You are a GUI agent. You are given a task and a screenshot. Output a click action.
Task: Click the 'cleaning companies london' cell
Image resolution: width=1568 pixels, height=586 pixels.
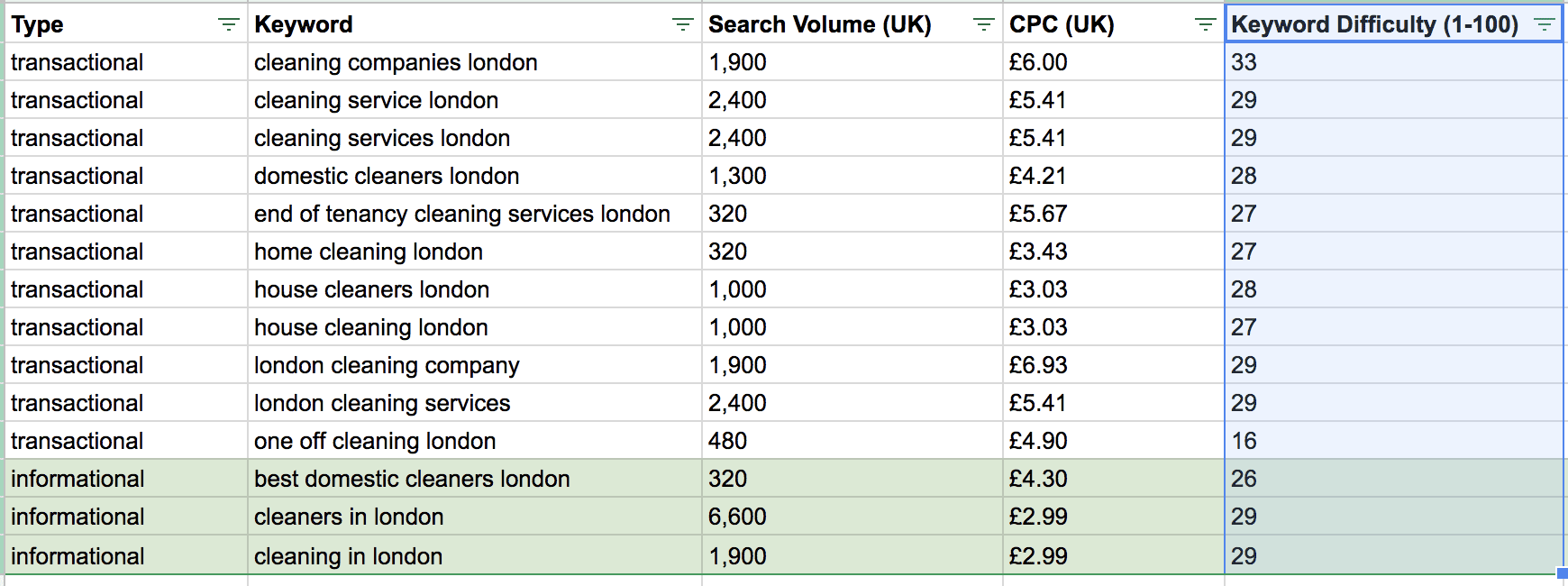click(396, 62)
